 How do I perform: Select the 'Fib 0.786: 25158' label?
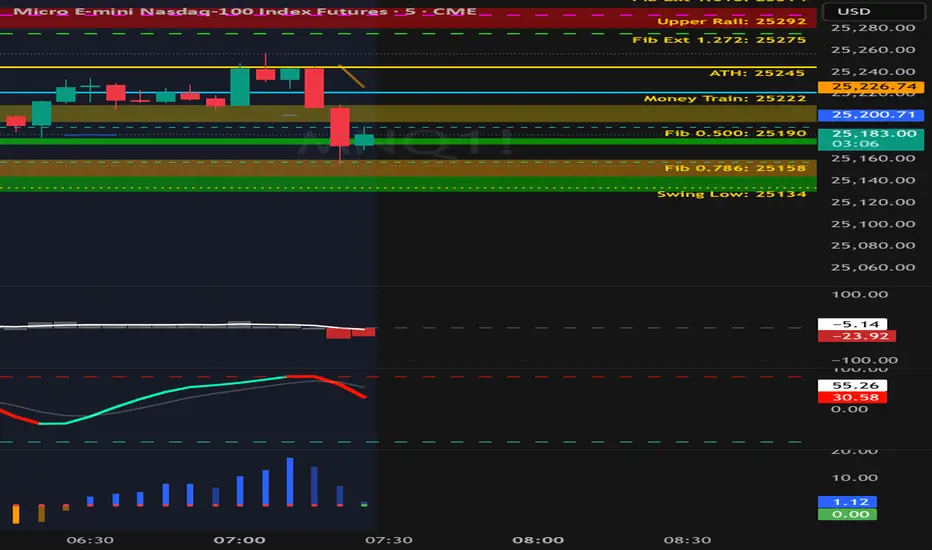735,168
